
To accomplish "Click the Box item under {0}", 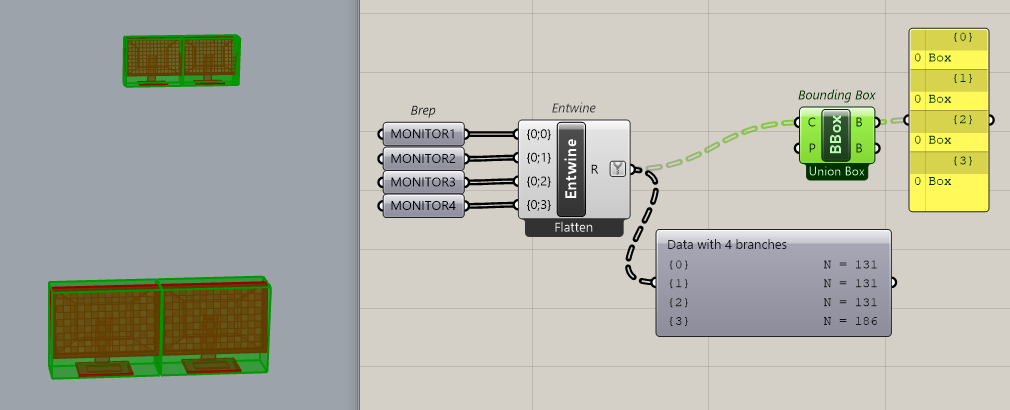I will pyautogui.click(x=940, y=58).
